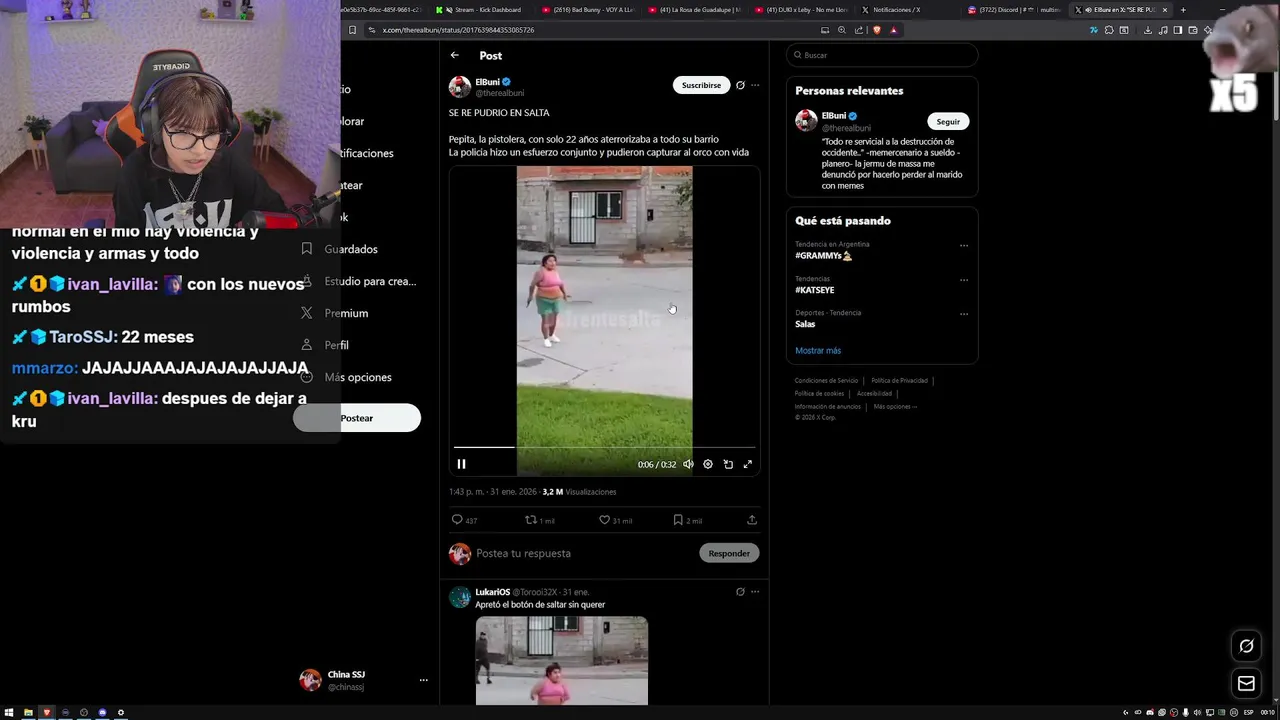
Task: Open the floating Grok button
Action: click(x=1246, y=646)
